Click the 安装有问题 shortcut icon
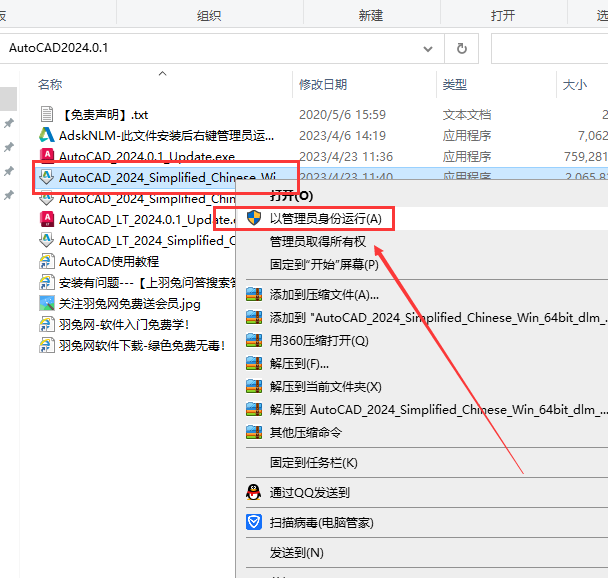608x578 pixels. click(x=47, y=282)
